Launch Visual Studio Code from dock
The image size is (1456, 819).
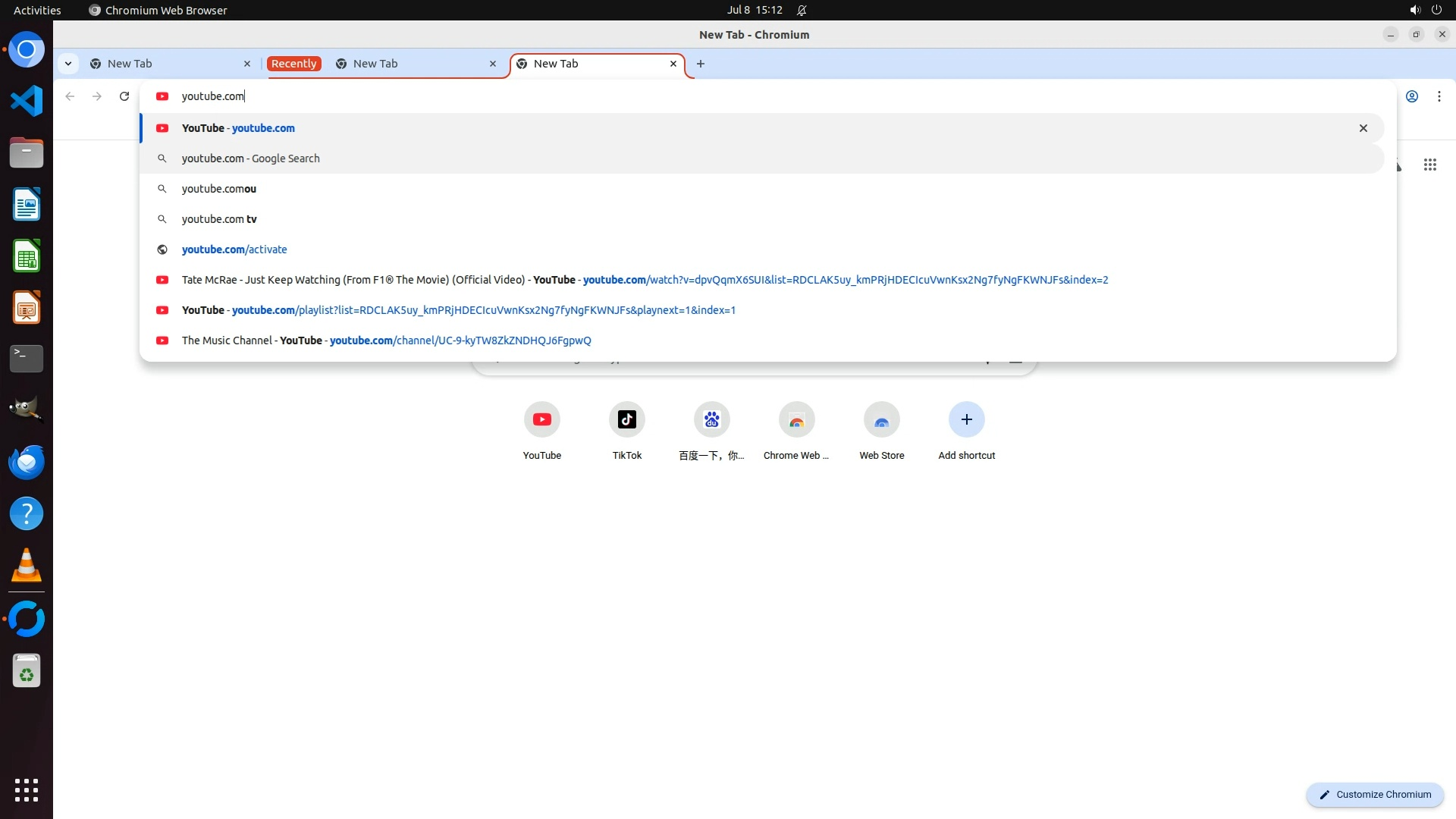pos(27,101)
